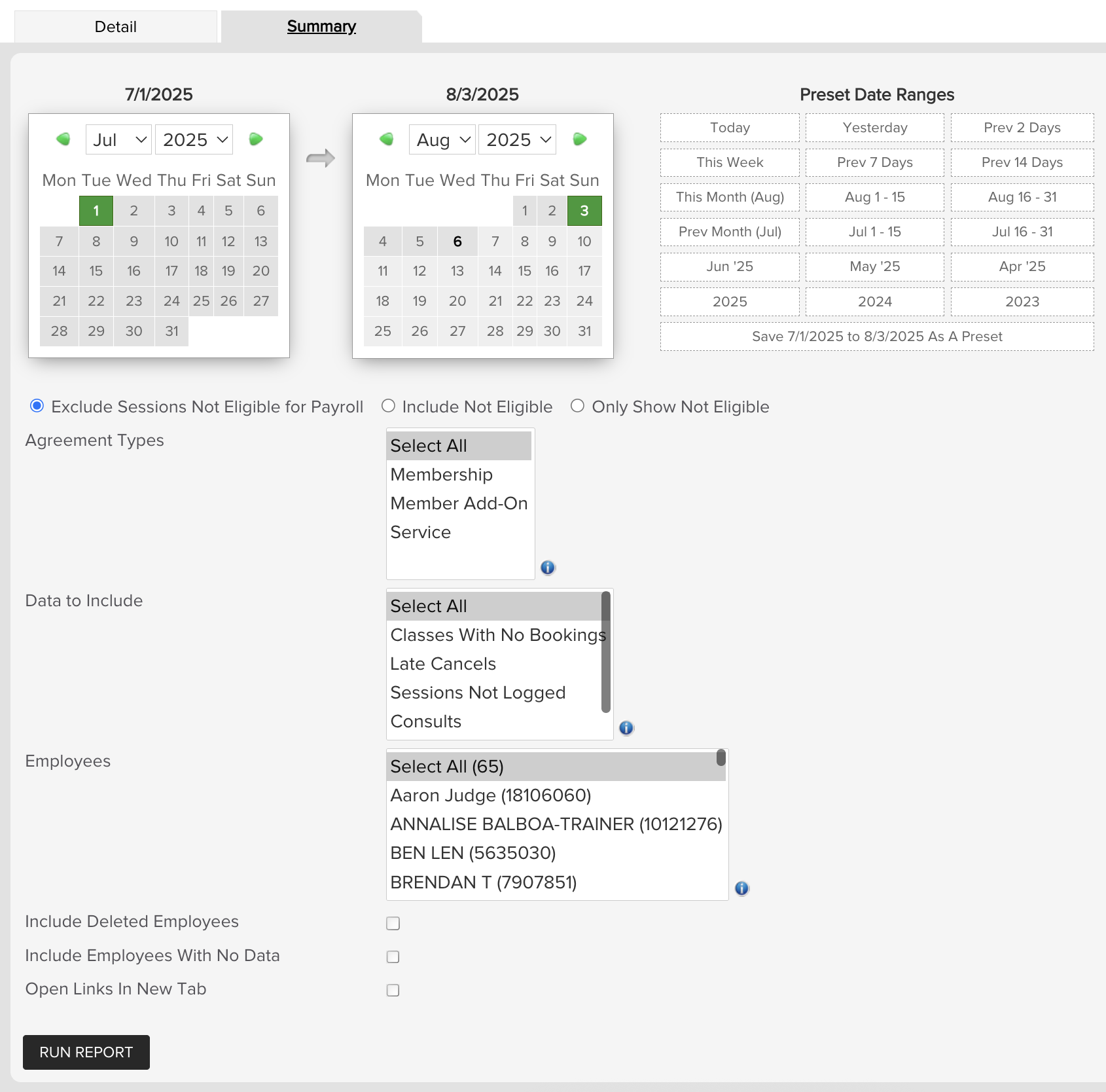Viewport: 1106px width, 1092px height.
Task: Select Consults in data list
Action: [494, 721]
